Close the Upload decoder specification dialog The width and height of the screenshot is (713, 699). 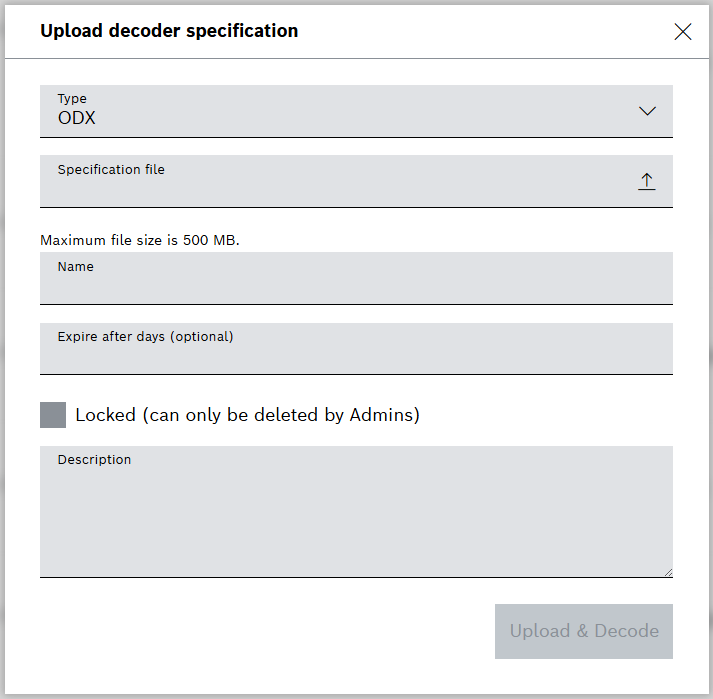coord(683,32)
